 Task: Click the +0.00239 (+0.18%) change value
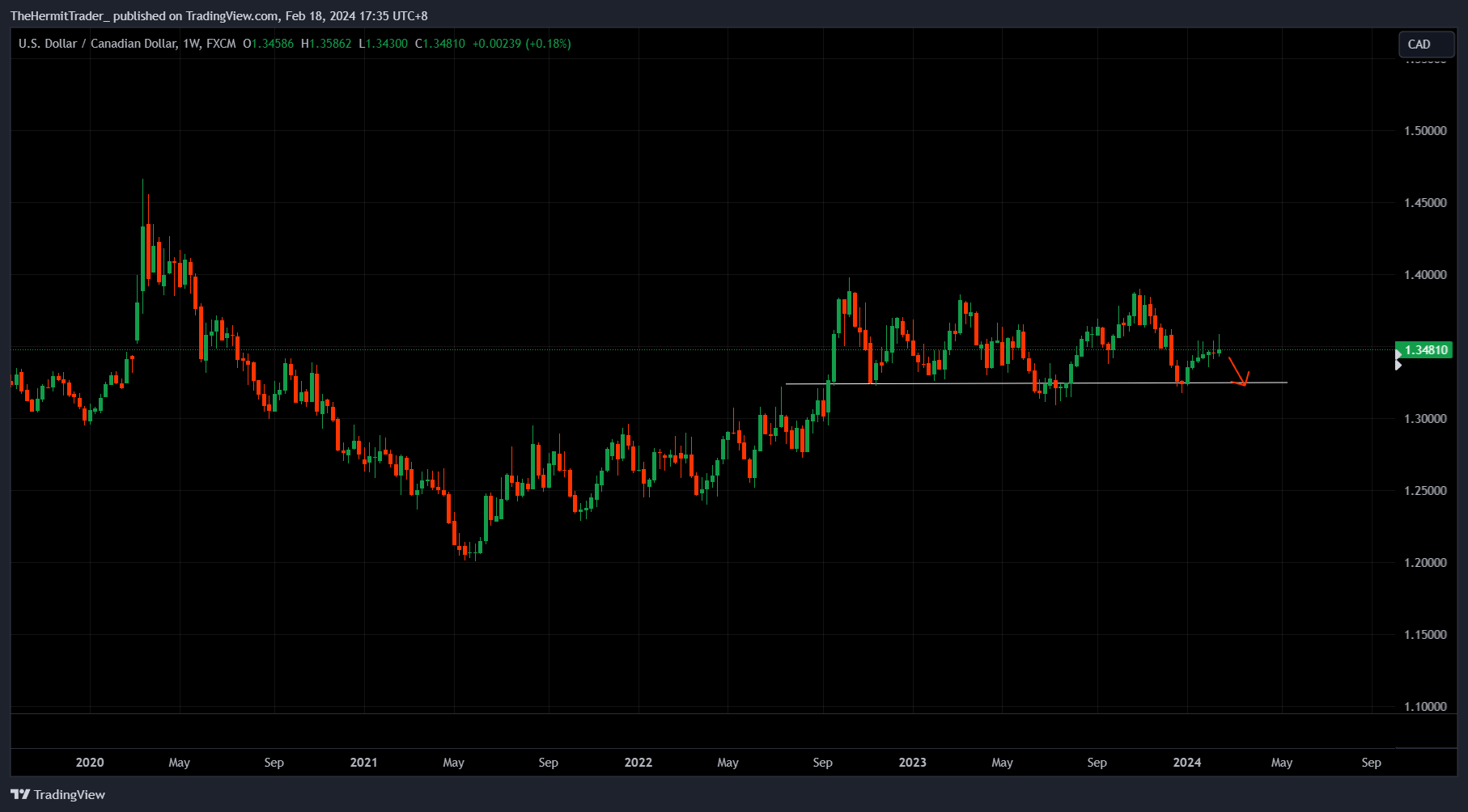tap(522, 44)
